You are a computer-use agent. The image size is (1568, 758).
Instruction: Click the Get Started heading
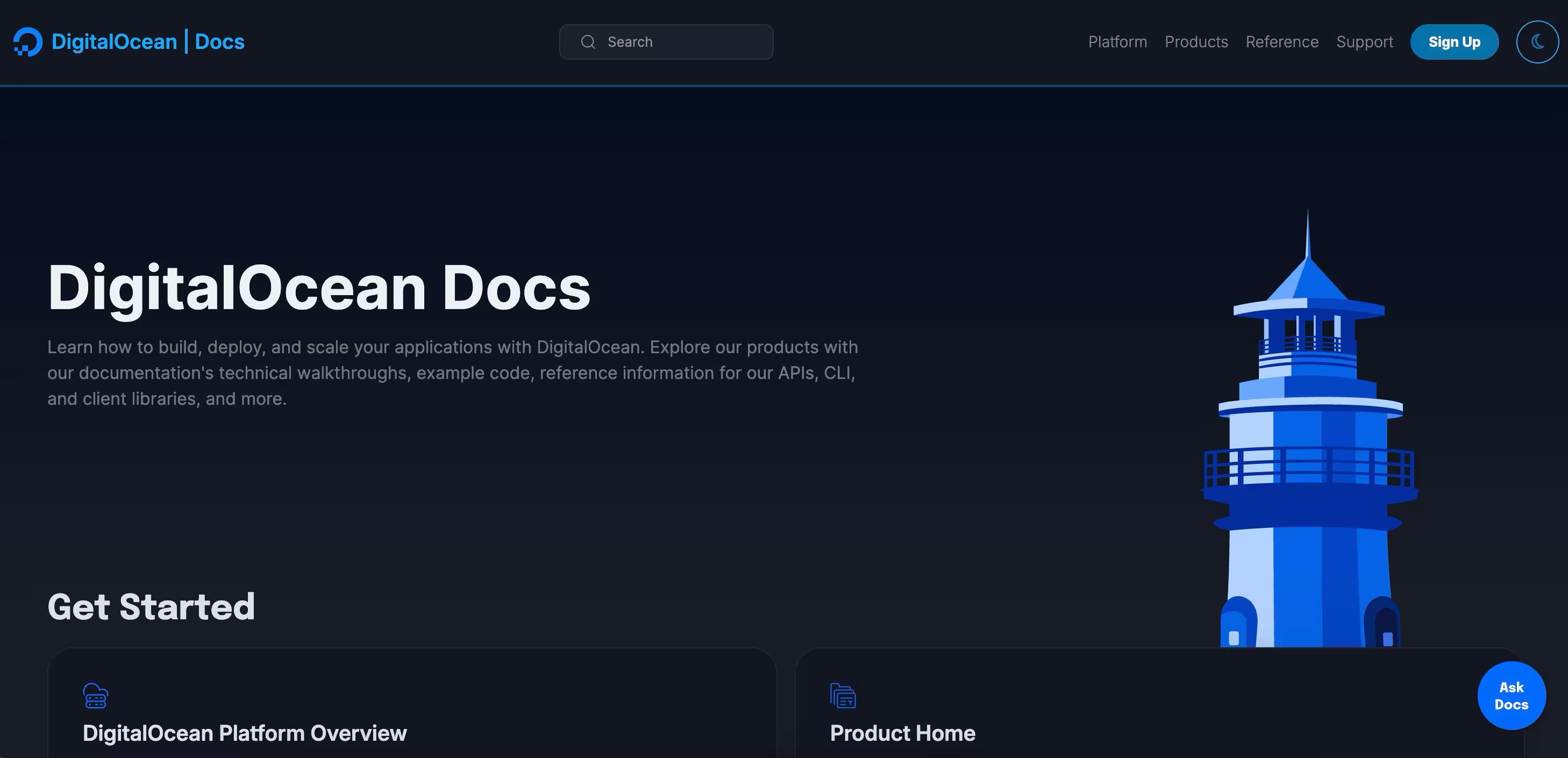(151, 606)
